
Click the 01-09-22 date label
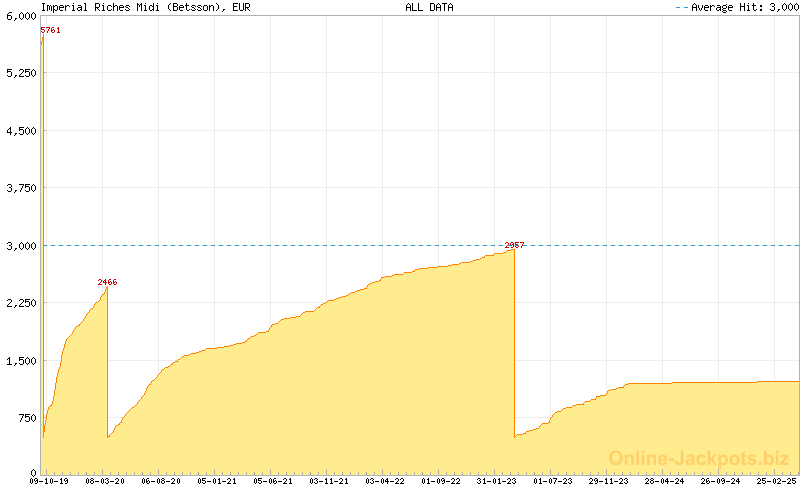pos(441,481)
